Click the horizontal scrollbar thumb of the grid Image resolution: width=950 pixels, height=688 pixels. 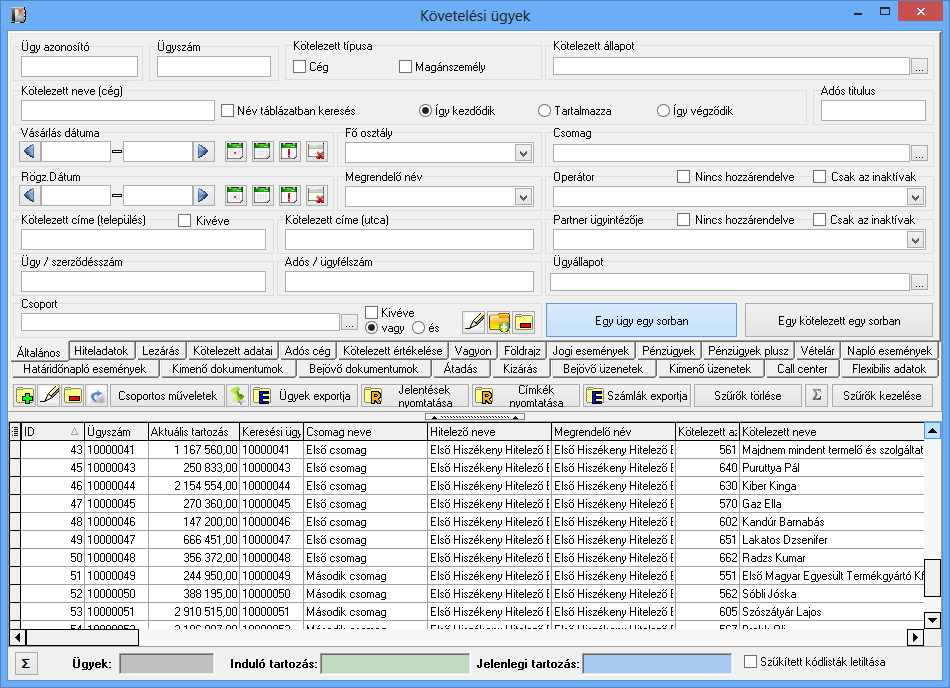point(82,637)
